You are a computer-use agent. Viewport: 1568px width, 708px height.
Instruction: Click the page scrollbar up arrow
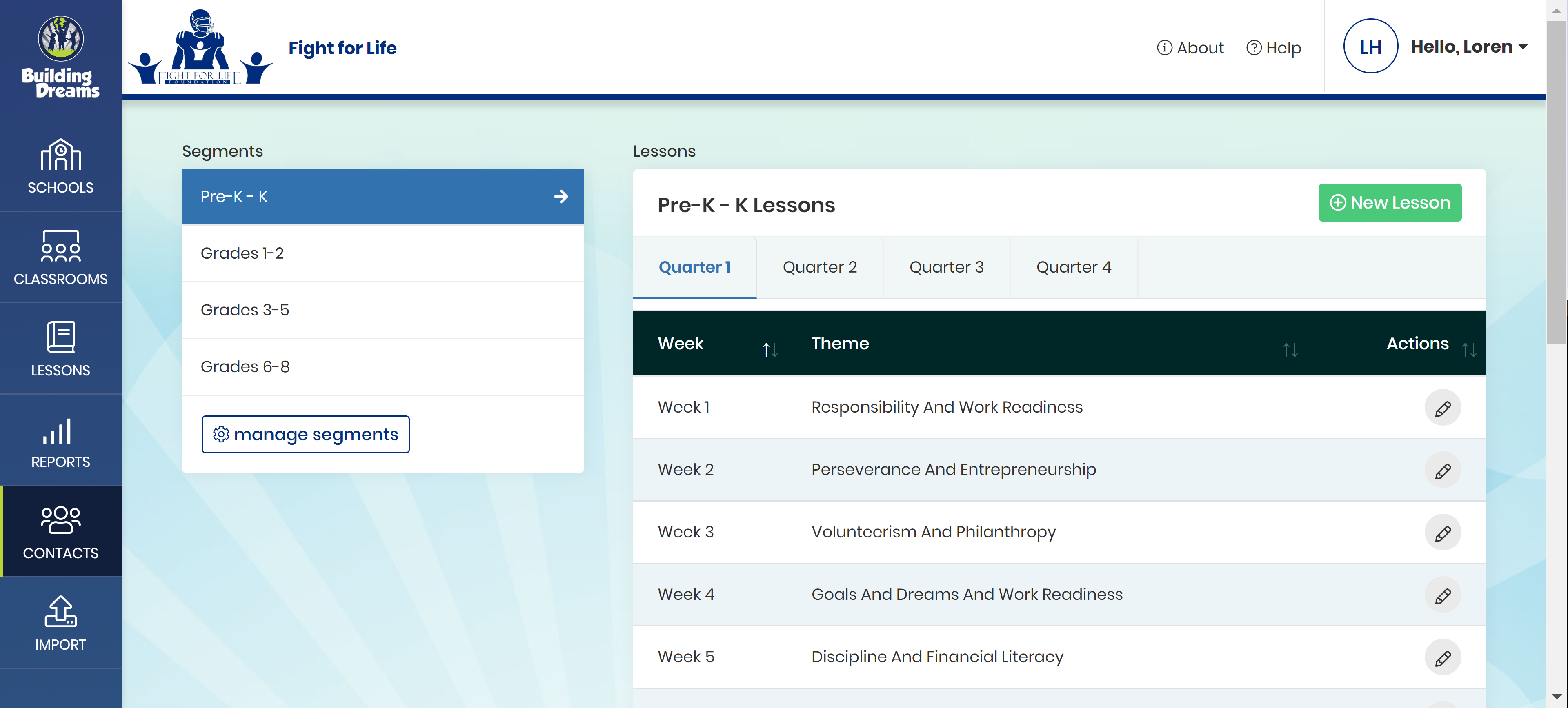1557,10
